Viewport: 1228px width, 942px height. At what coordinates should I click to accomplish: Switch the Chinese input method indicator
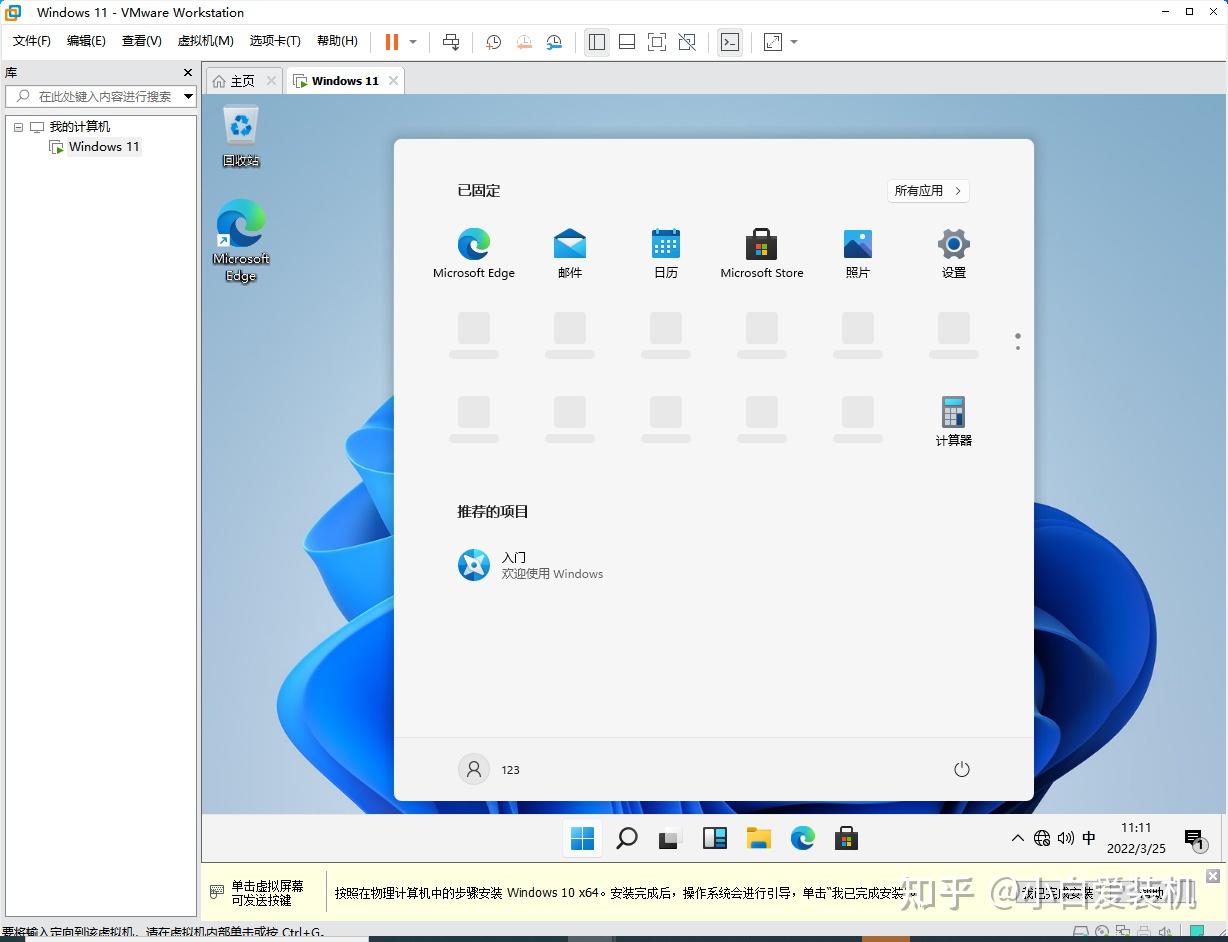click(1088, 838)
